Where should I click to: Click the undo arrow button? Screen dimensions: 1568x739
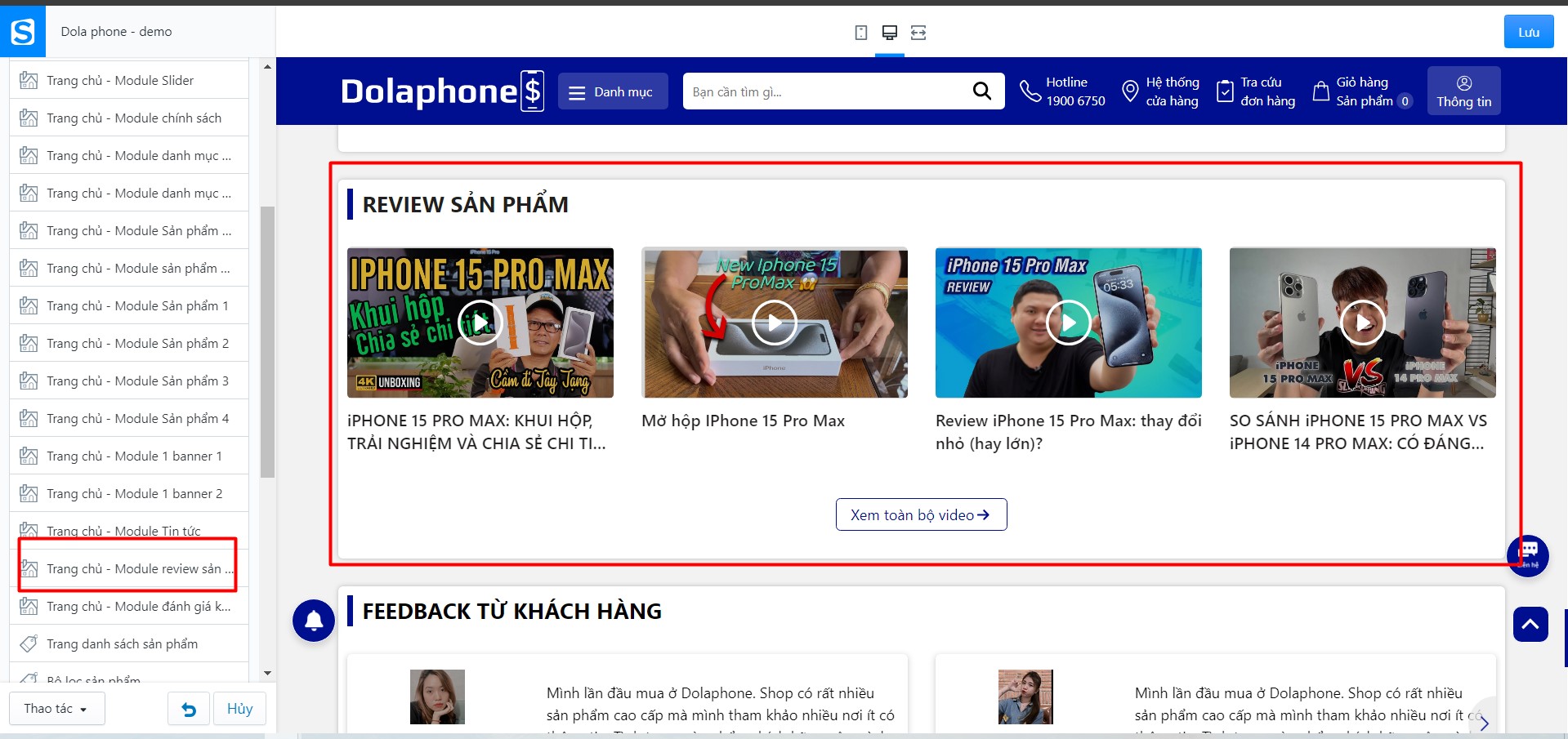189,709
